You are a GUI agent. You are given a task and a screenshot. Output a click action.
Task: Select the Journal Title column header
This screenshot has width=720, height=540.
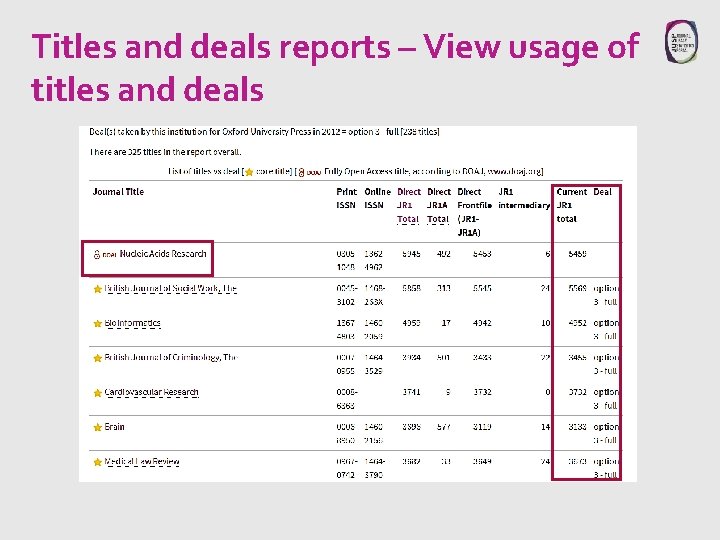point(118,192)
